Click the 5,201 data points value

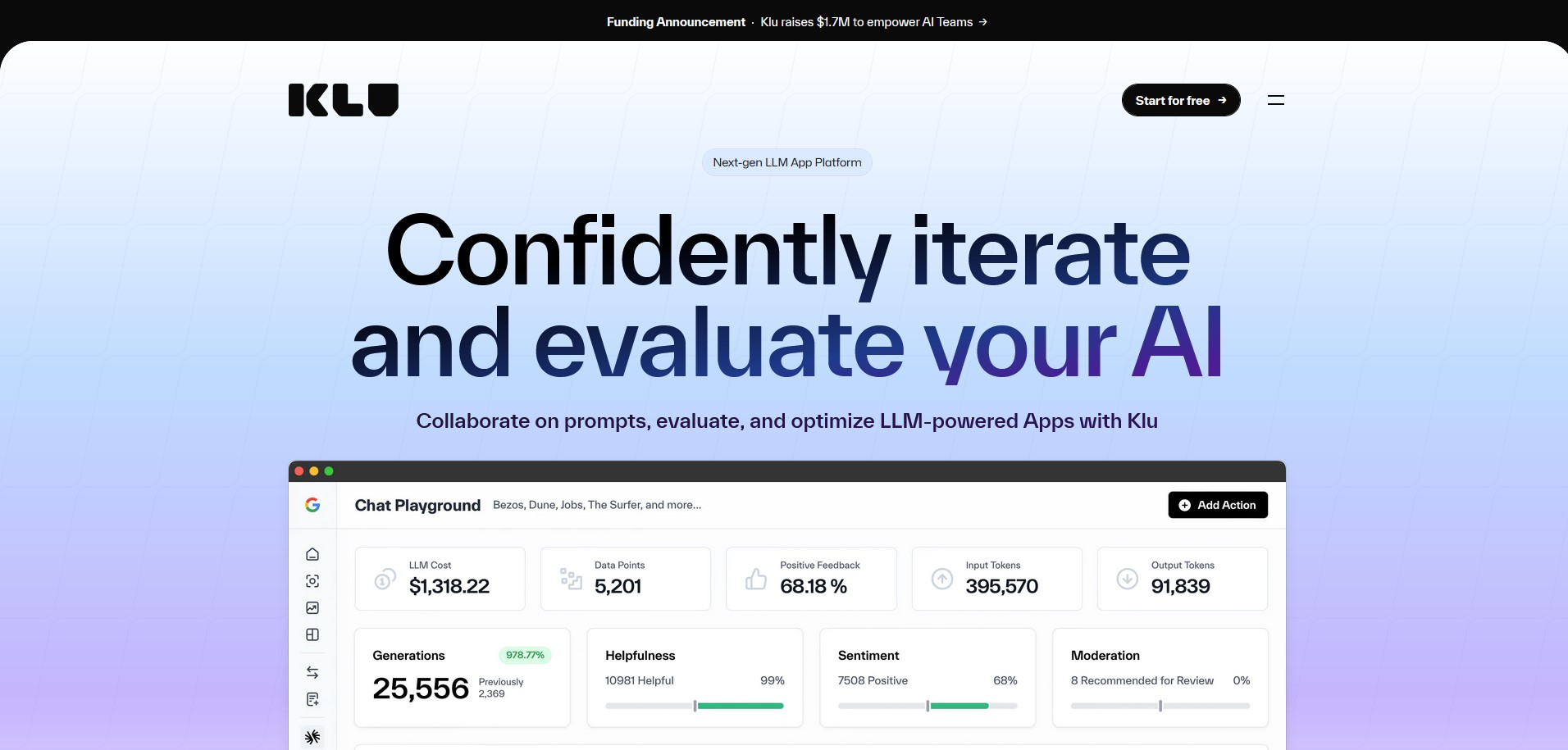[618, 586]
